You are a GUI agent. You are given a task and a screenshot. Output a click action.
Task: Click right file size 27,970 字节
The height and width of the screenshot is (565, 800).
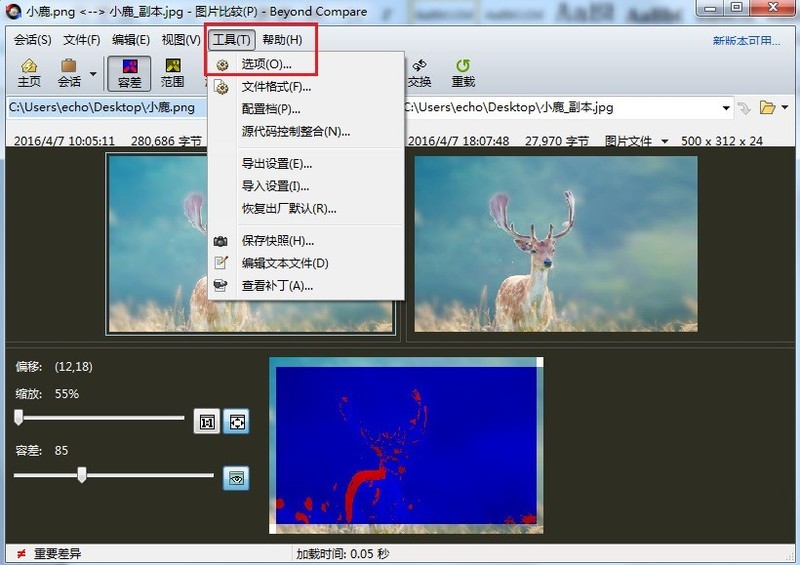tap(557, 141)
